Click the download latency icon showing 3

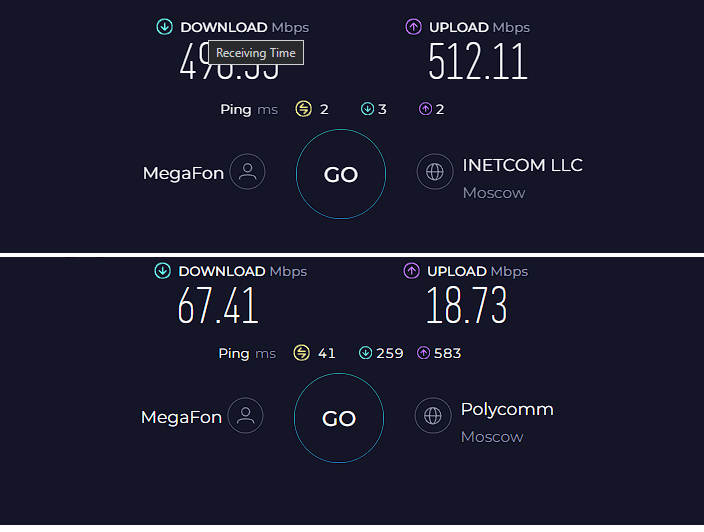tap(367, 109)
